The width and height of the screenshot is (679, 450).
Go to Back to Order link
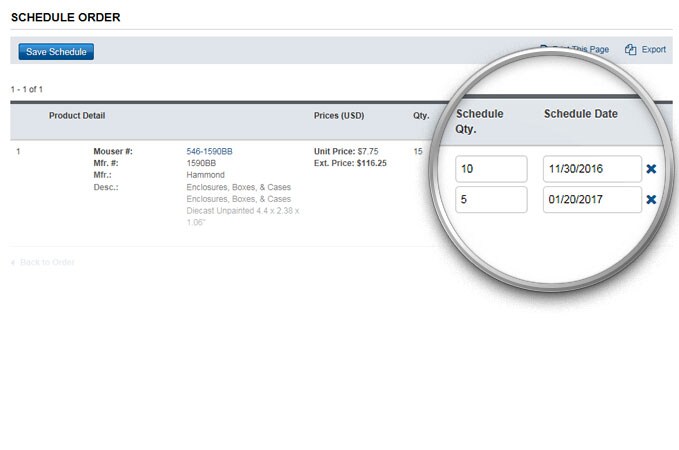pos(47,262)
